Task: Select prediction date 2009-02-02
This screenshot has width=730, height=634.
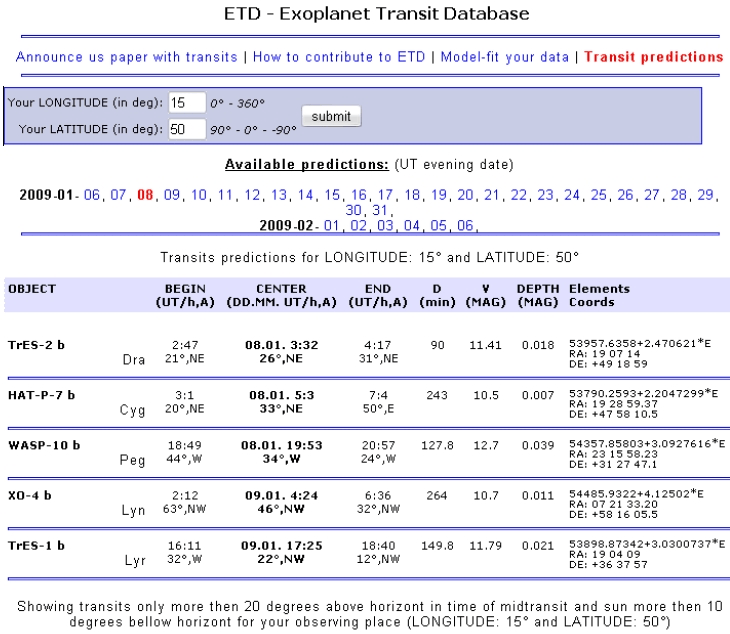Action: [x=358, y=225]
